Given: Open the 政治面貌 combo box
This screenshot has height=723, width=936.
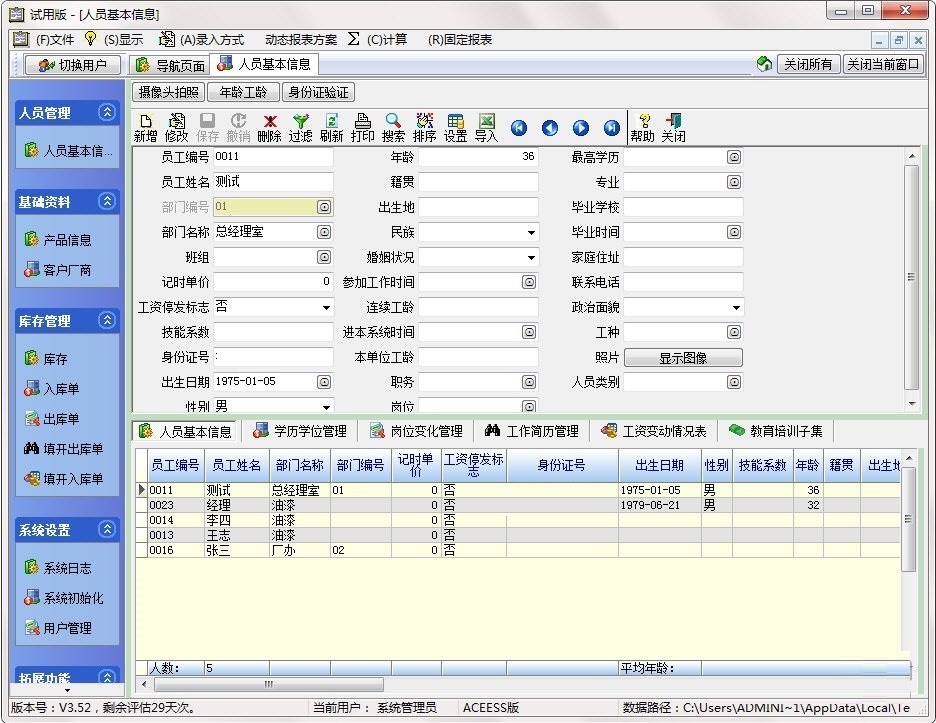Looking at the screenshot, I should click(x=736, y=308).
